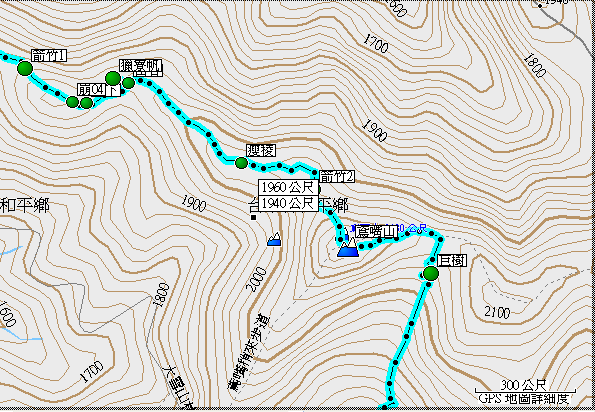Image resolution: width=595 pixels, height=412 pixels.
Task: Click the 300 公尺 map scale bar
Action: click(525, 388)
